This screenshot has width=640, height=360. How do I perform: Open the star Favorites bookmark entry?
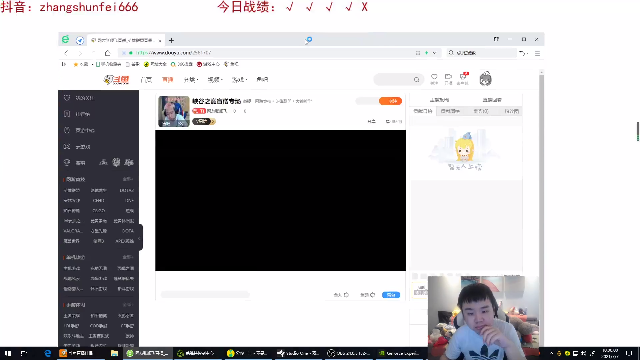(x=80, y=64)
